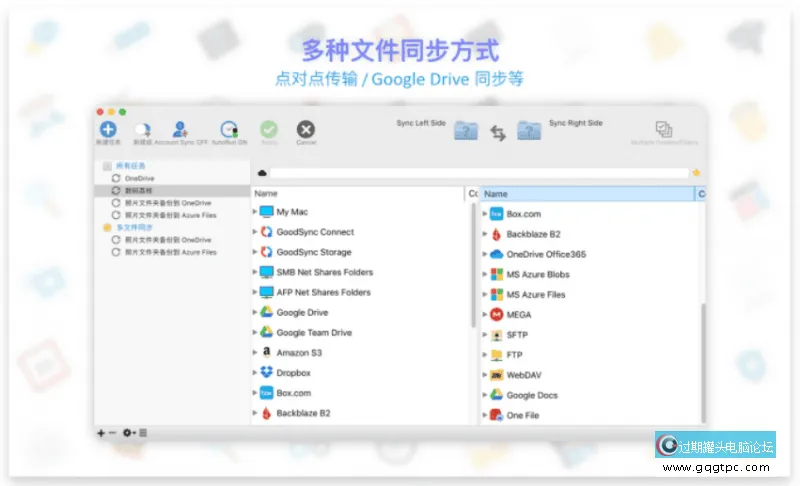Click the 多文件同步 group header

tap(134, 227)
